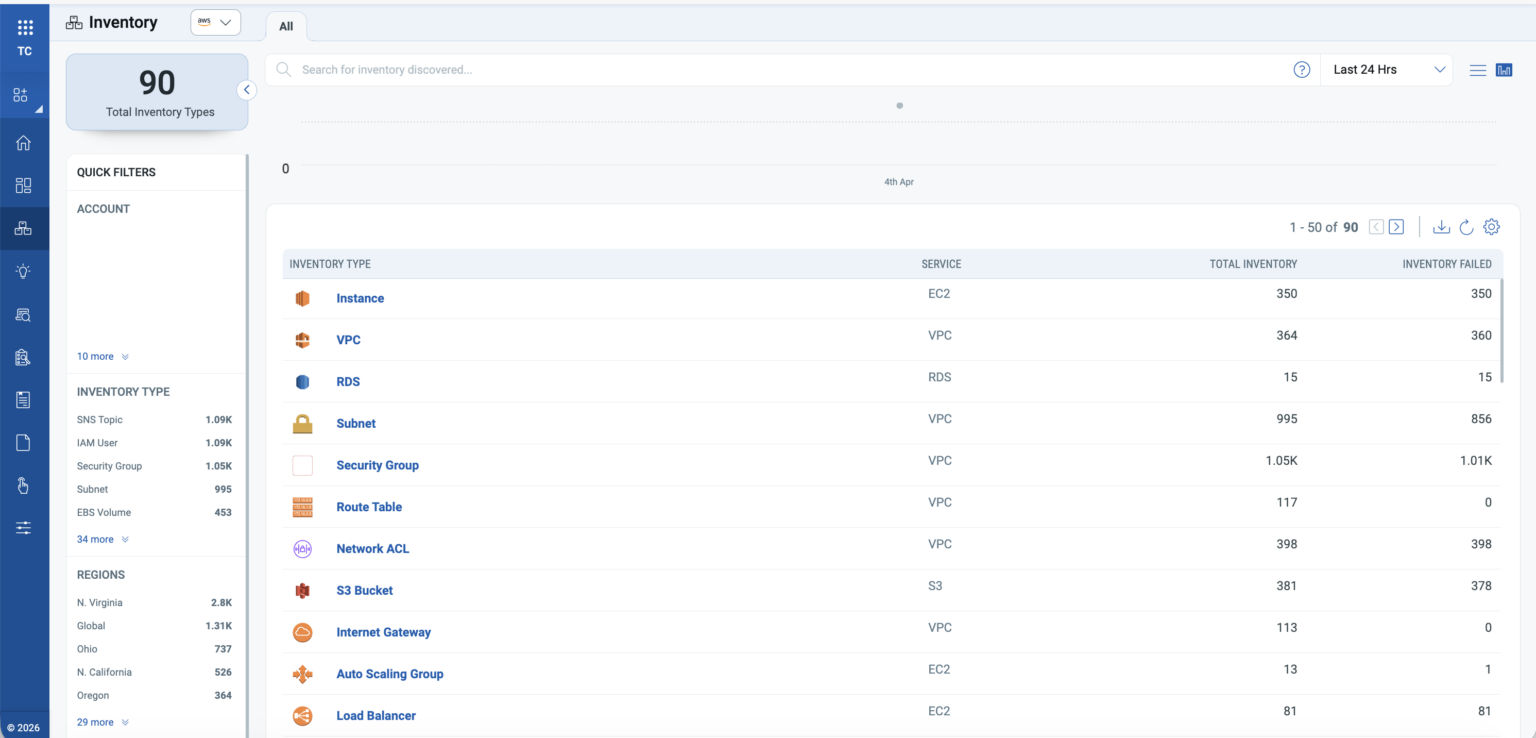Open the sidebar settings sliders icon
This screenshot has height=738, width=1536.
(23, 528)
